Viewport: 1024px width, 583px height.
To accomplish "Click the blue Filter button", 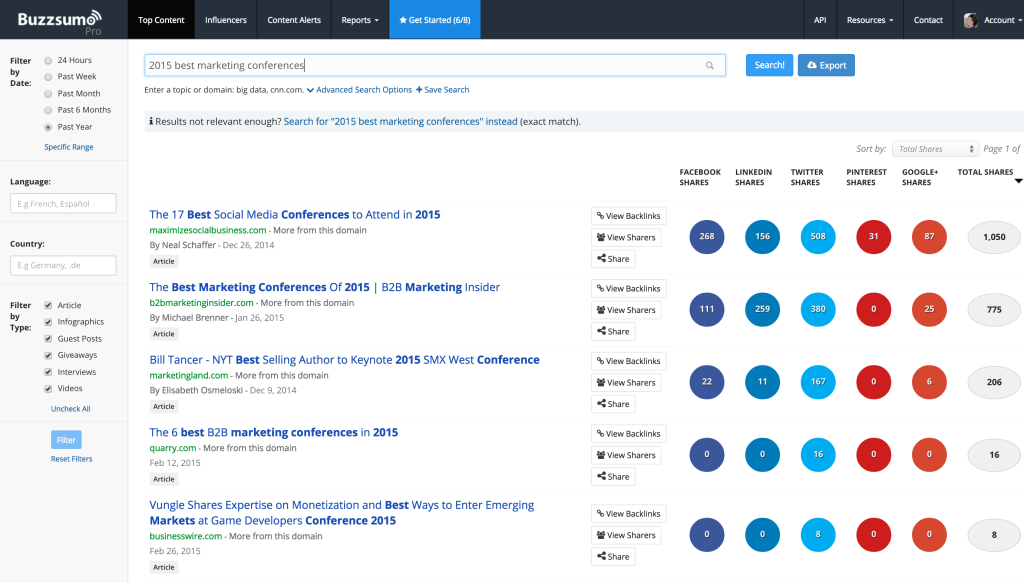I will (x=66, y=439).
